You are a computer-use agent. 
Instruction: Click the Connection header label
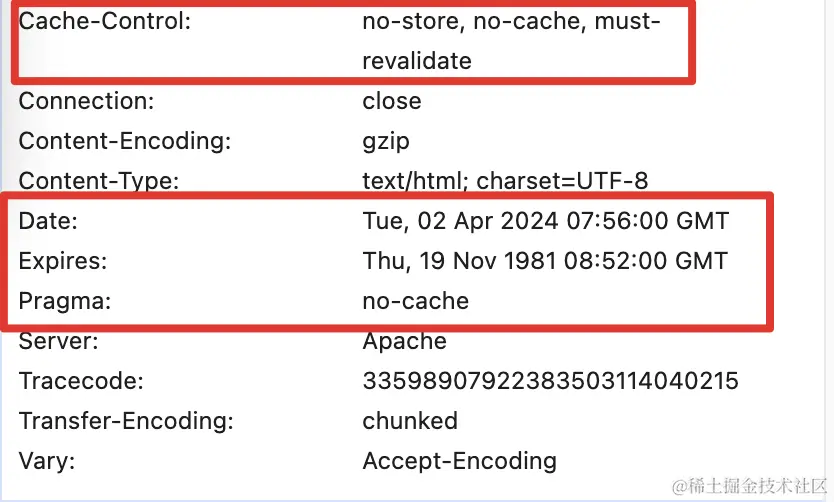point(86,101)
